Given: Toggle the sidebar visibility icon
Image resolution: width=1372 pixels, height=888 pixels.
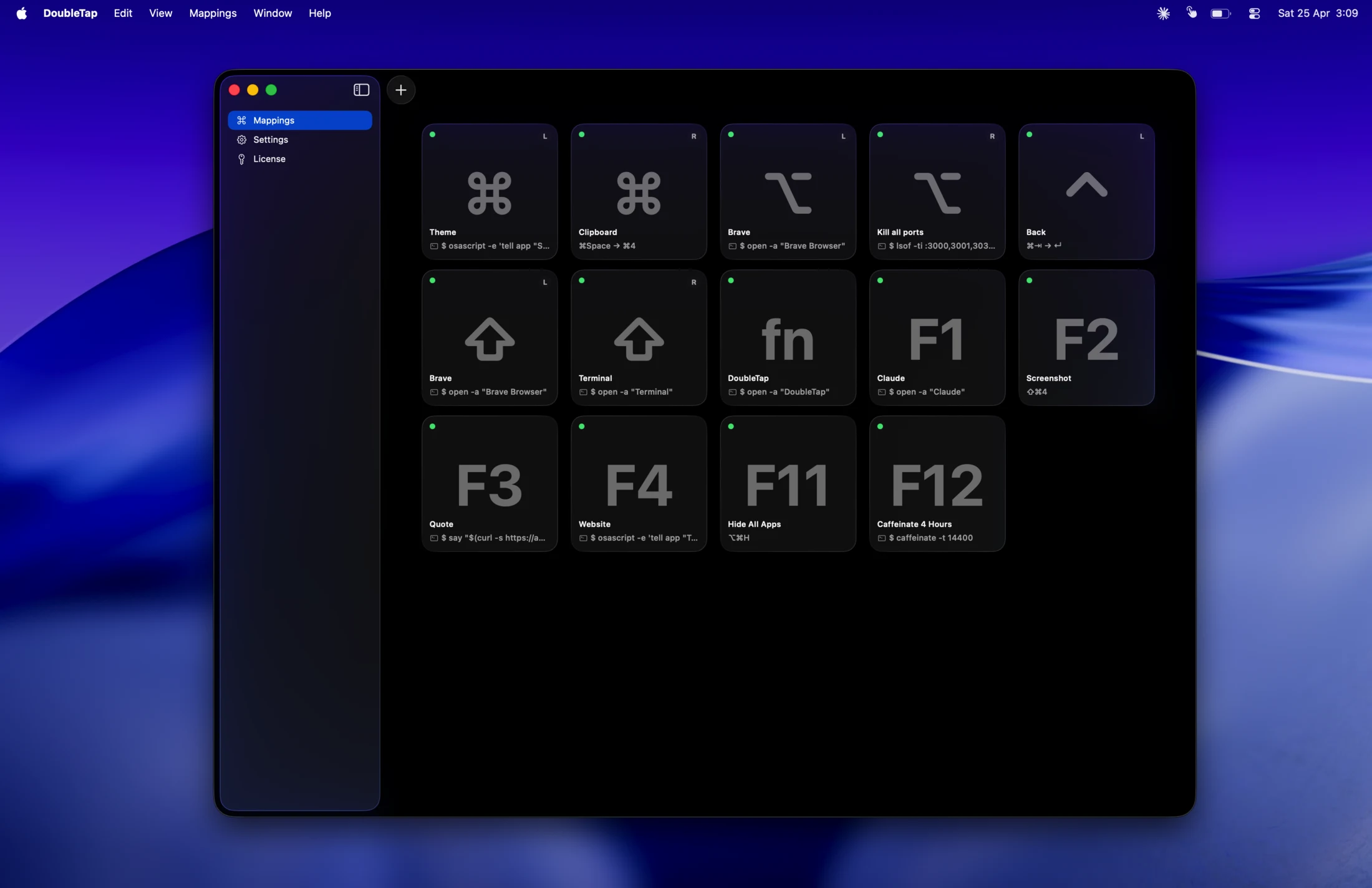Looking at the screenshot, I should click(361, 90).
